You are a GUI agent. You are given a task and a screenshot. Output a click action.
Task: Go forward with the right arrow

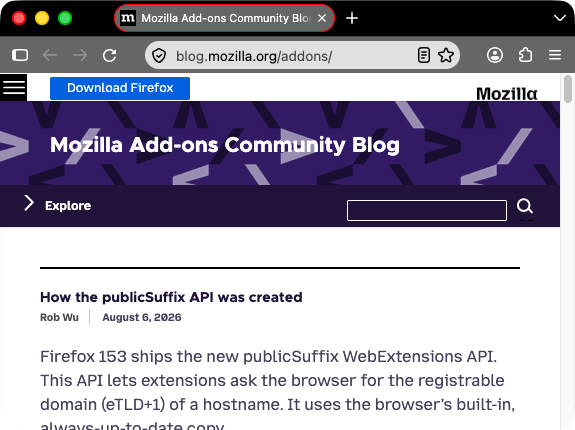(x=80, y=55)
